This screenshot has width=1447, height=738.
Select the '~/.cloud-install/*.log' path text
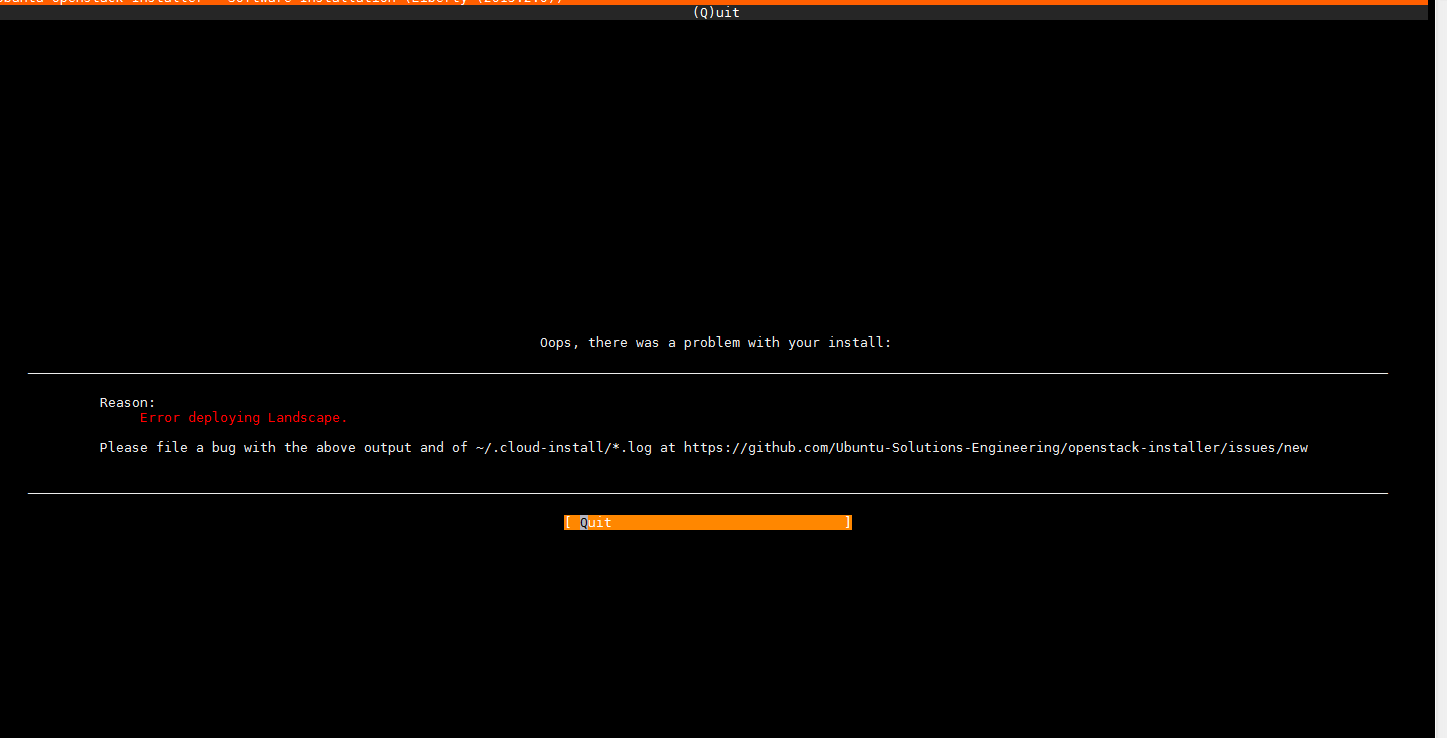(564, 447)
